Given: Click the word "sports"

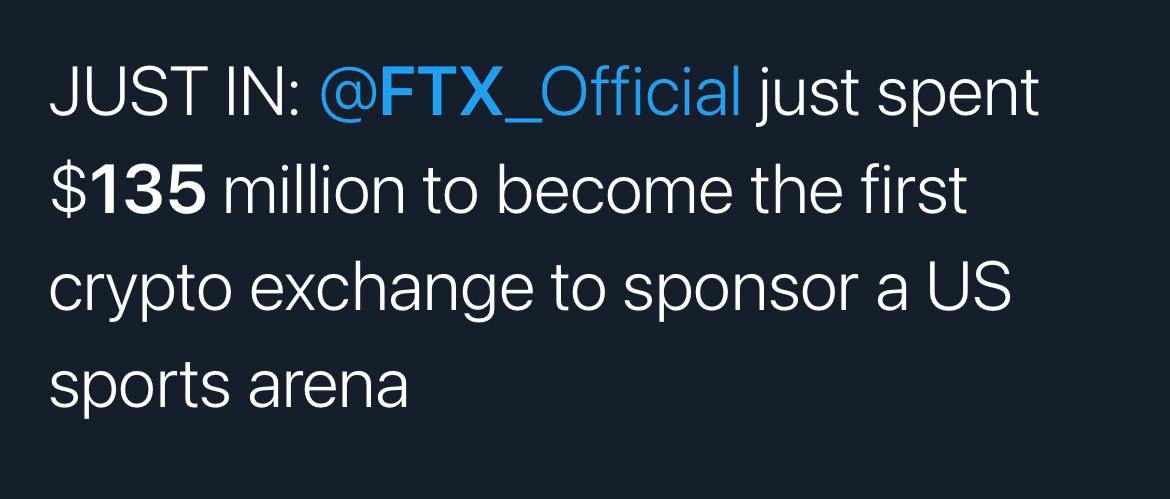Looking at the screenshot, I should [x=139, y=390].
